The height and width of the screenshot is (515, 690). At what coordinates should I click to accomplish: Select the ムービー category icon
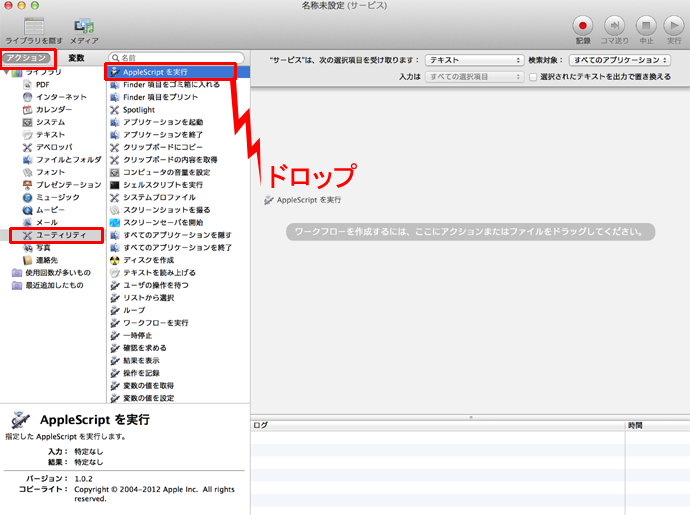(27, 210)
